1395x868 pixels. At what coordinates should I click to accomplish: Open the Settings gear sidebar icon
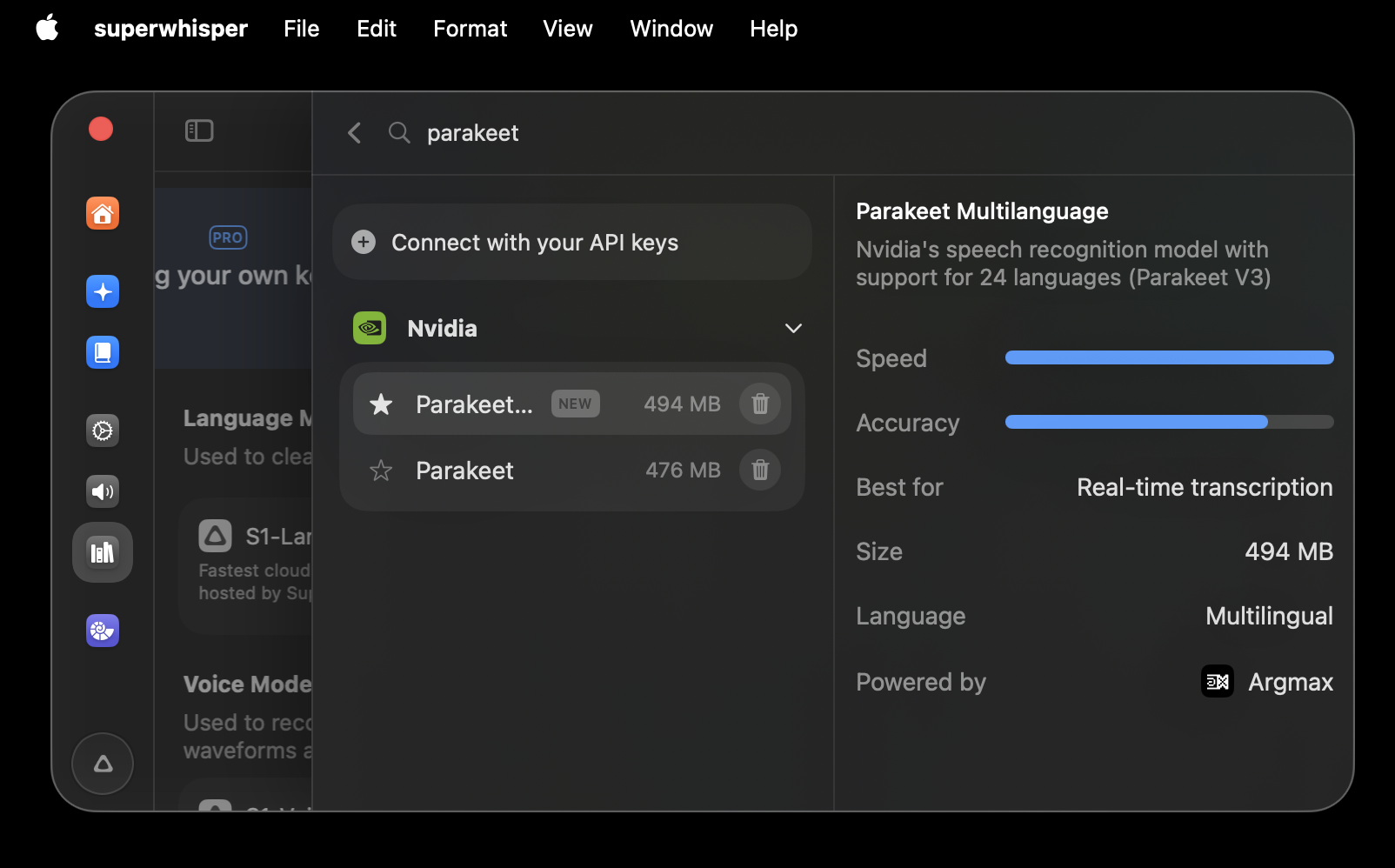(x=103, y=431)
